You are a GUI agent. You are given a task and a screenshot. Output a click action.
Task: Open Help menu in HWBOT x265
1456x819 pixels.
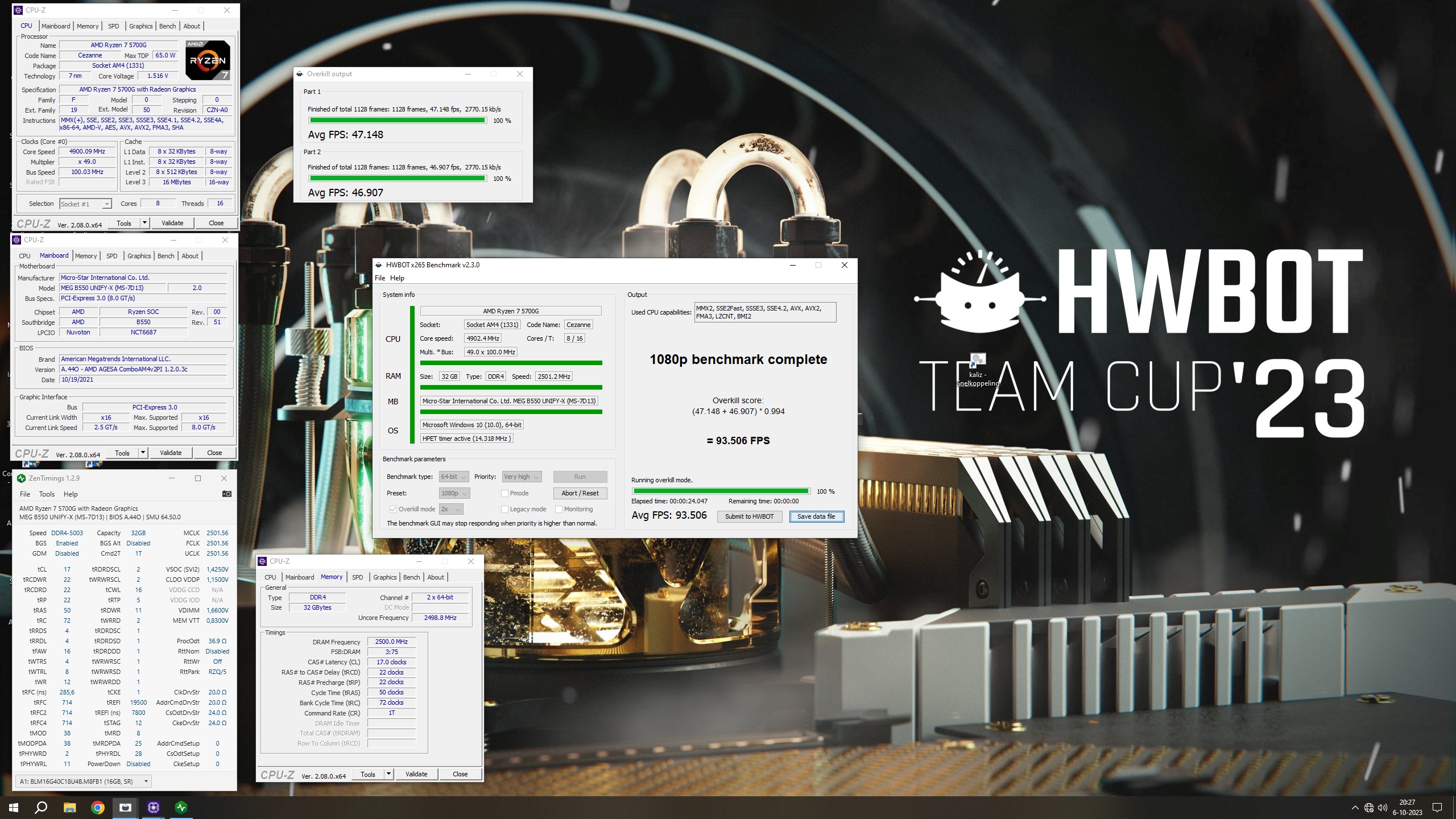pyautogui.click(x=397, y=278)
